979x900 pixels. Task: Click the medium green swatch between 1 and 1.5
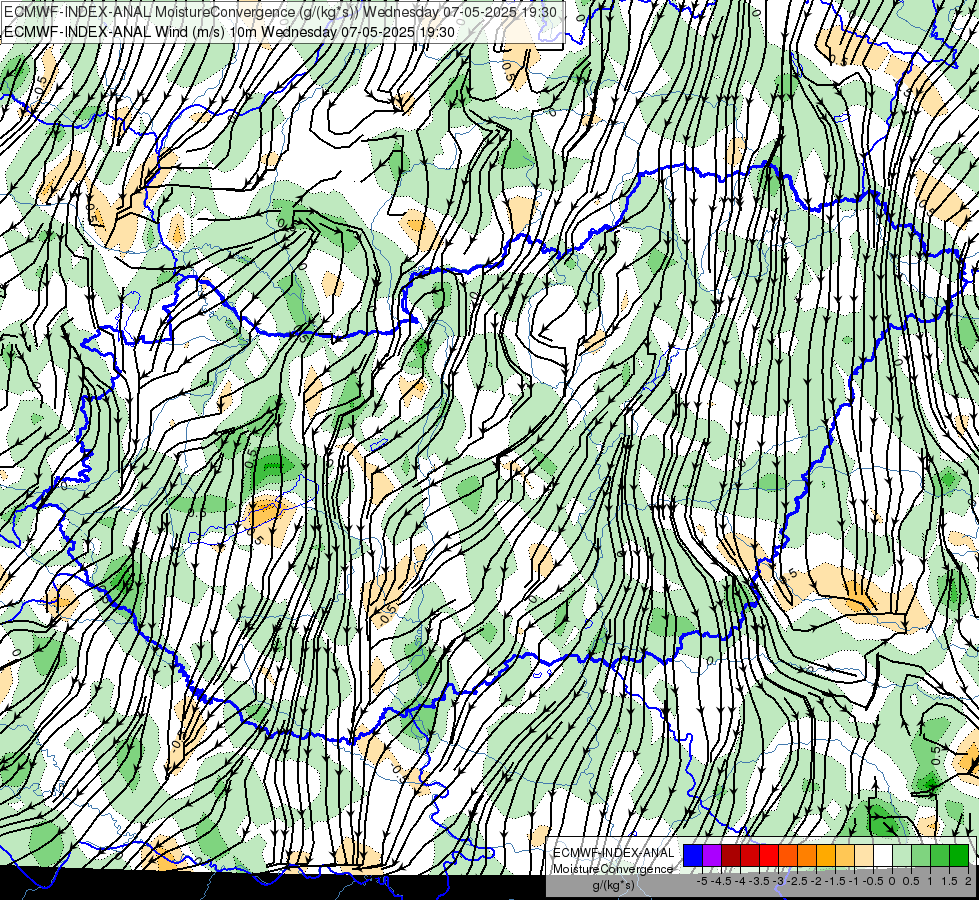tap(940, 856)
